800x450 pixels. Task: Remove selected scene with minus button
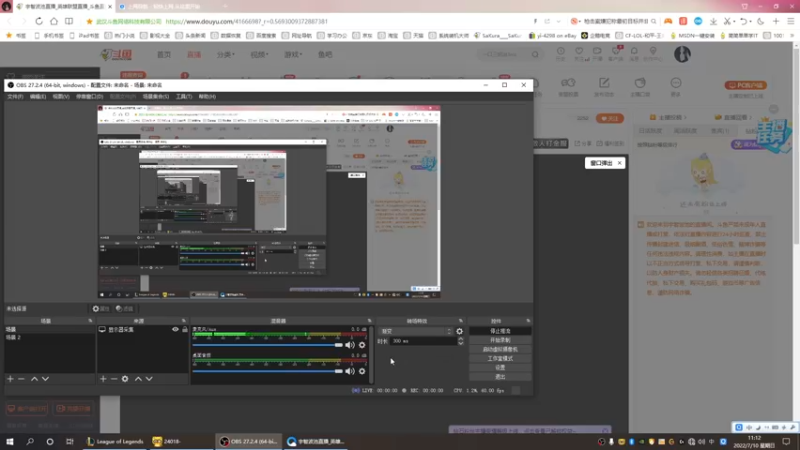[21, 379]
